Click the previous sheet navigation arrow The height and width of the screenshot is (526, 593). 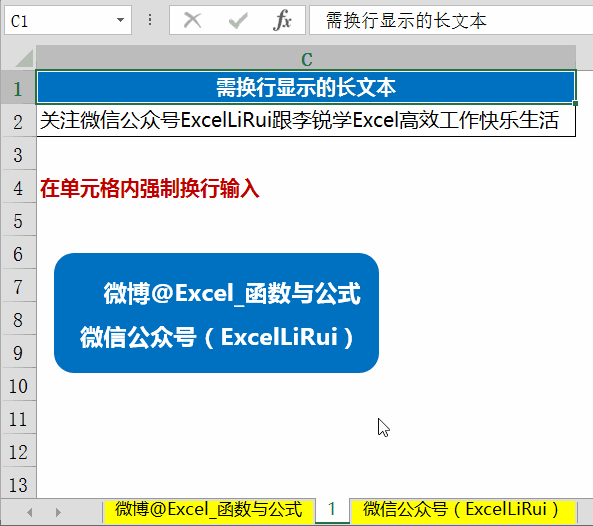[x=29, y=512]
